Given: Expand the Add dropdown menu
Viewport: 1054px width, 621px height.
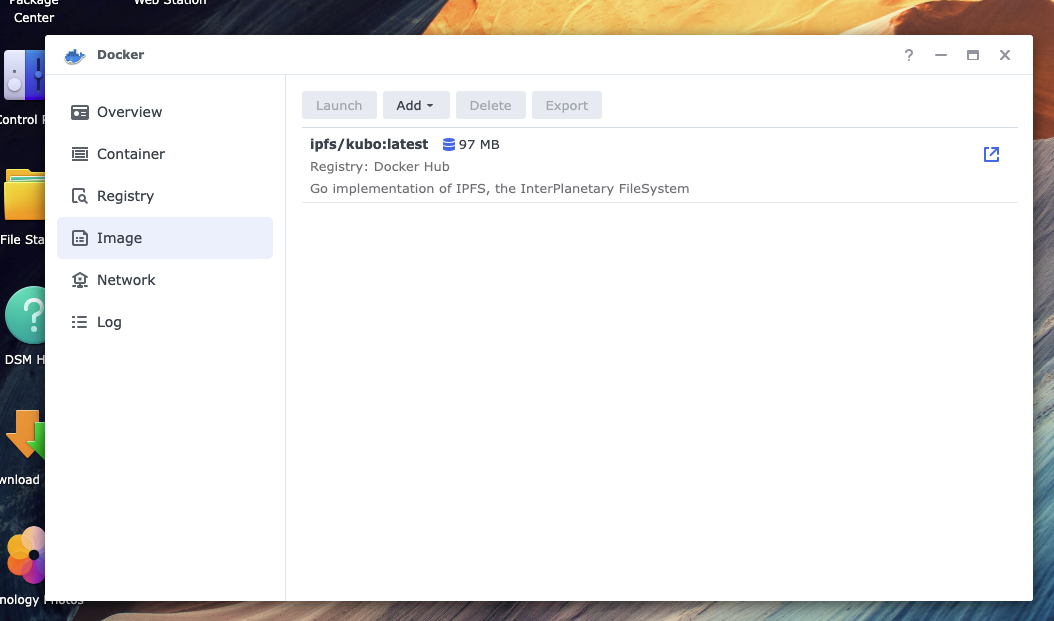Looking at the screenshot, I should [x=416, y=105].
